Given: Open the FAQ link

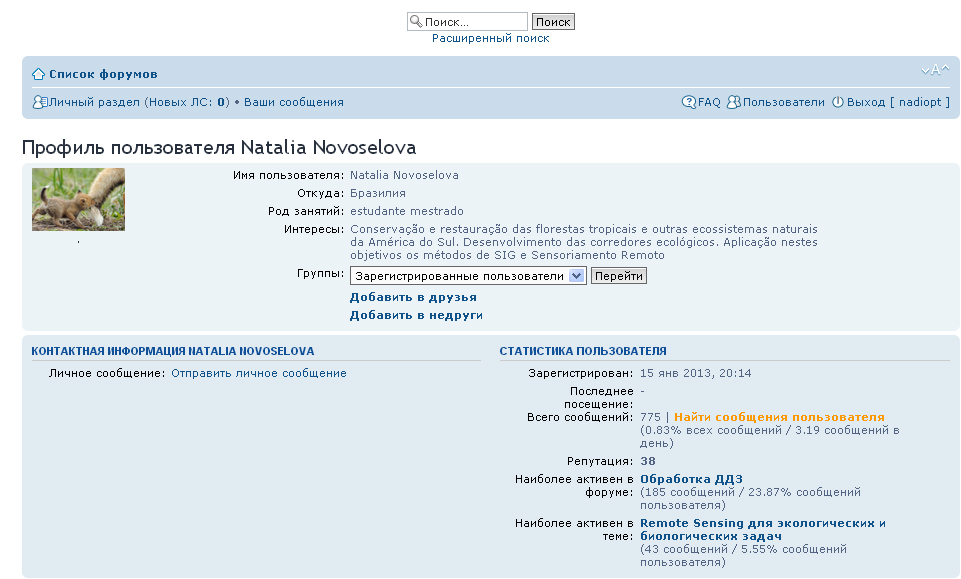Looking at the screenshot, I should tap(709, 102).
